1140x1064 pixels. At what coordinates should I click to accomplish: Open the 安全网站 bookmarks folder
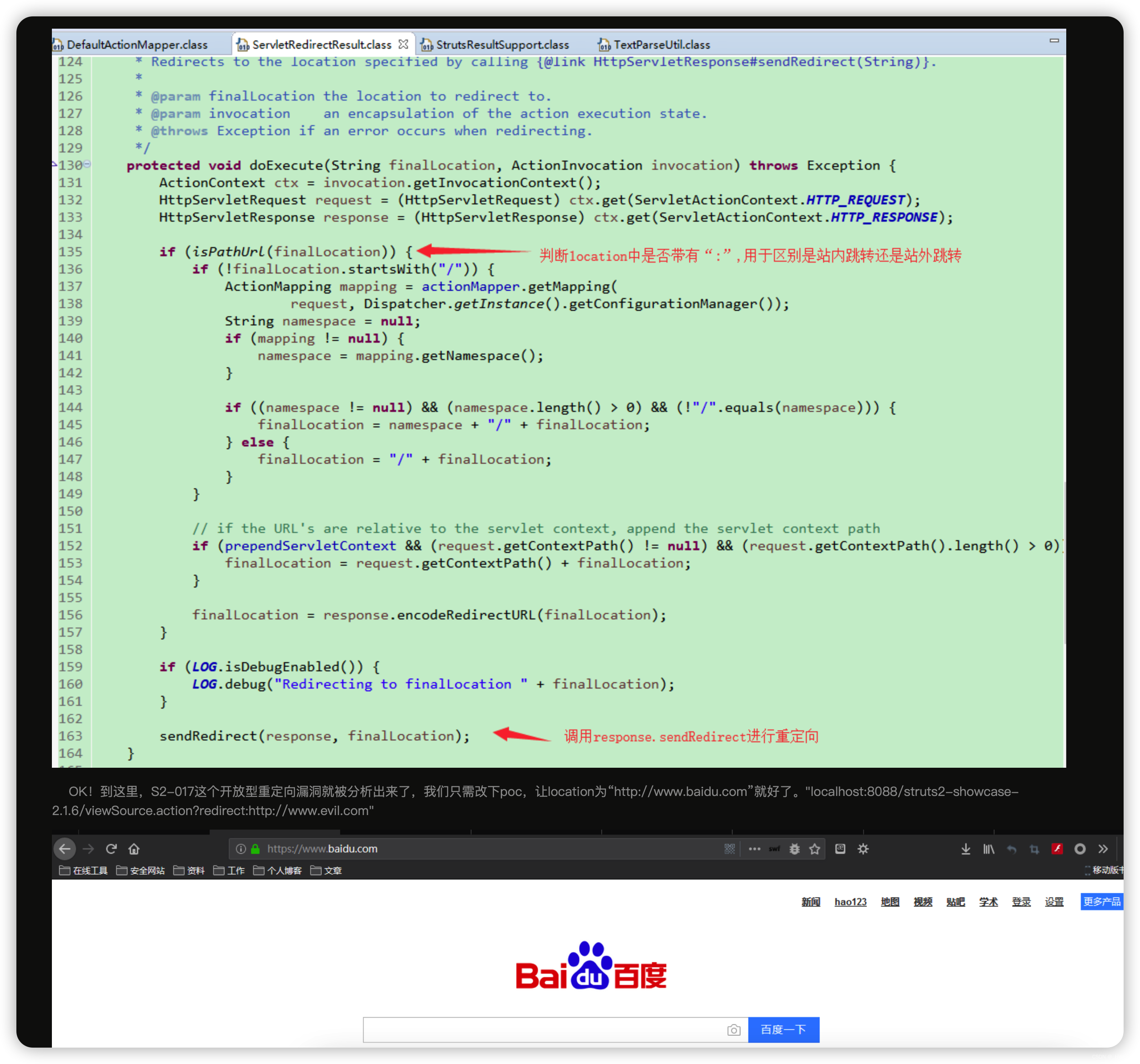tap(141, 870)
